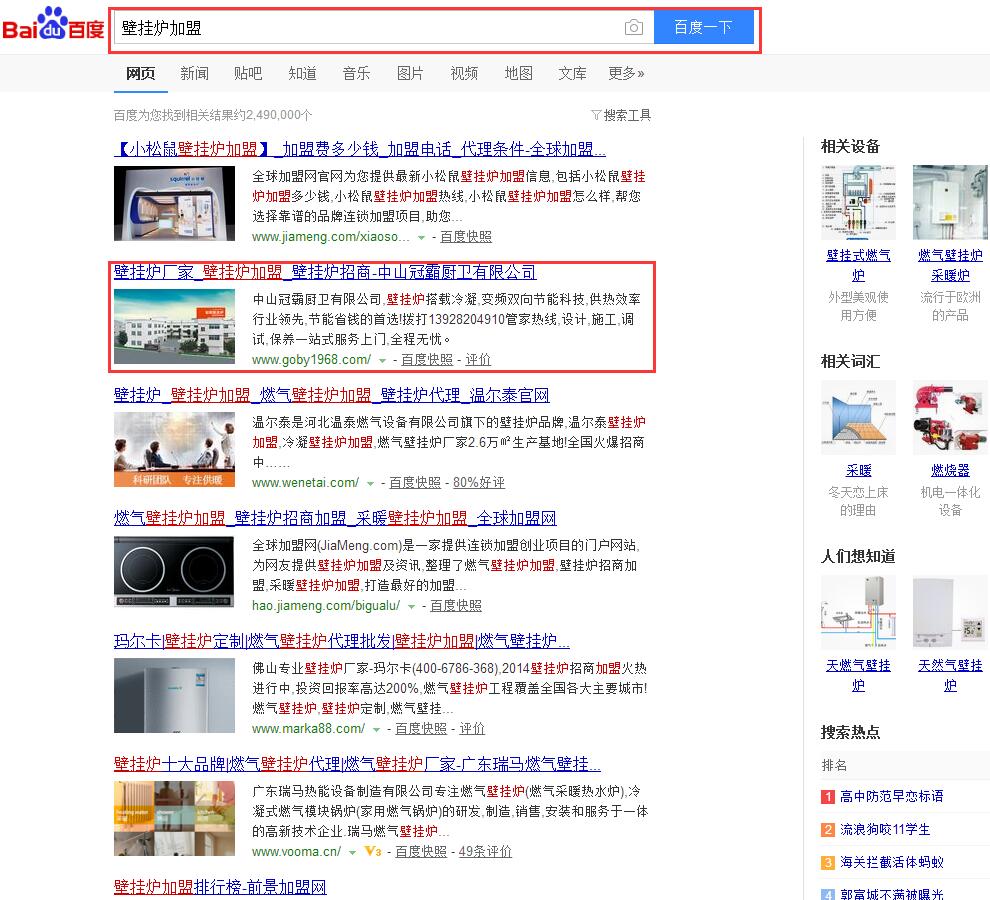Click the V3 badge next to www.vooma.cn
This screenshot has height=900, width=990.
click(x=374, y=852)
